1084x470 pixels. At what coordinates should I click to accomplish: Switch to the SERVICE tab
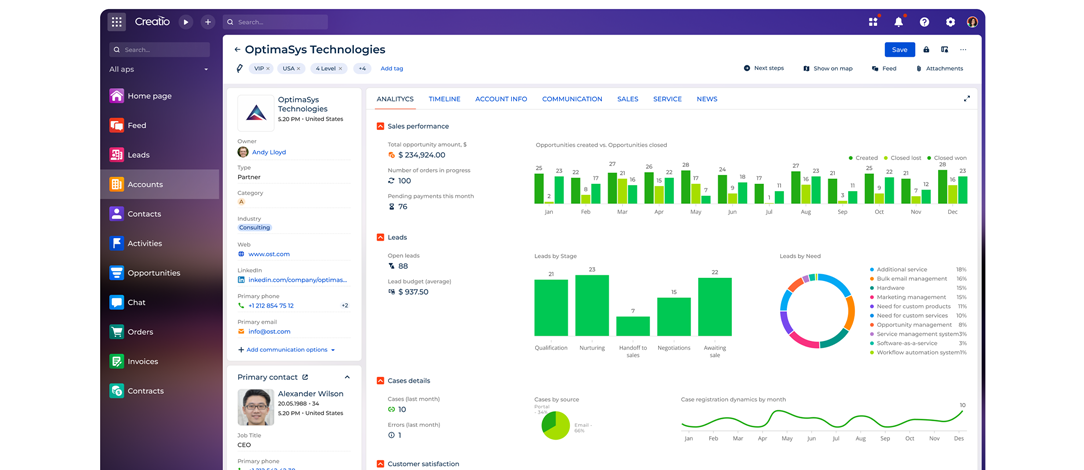[668, 99]
